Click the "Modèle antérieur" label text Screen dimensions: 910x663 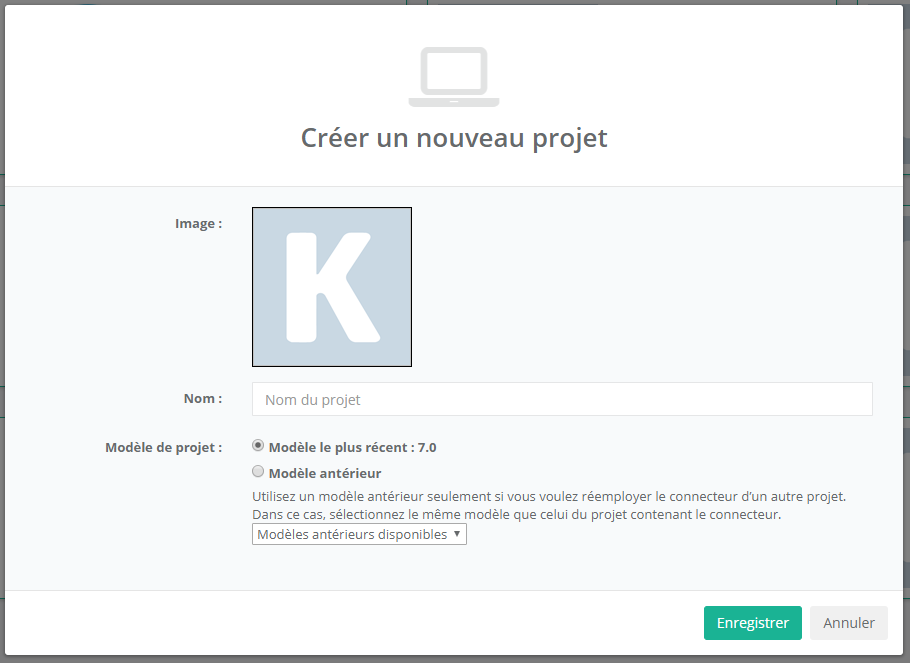[x=325, y=473]
